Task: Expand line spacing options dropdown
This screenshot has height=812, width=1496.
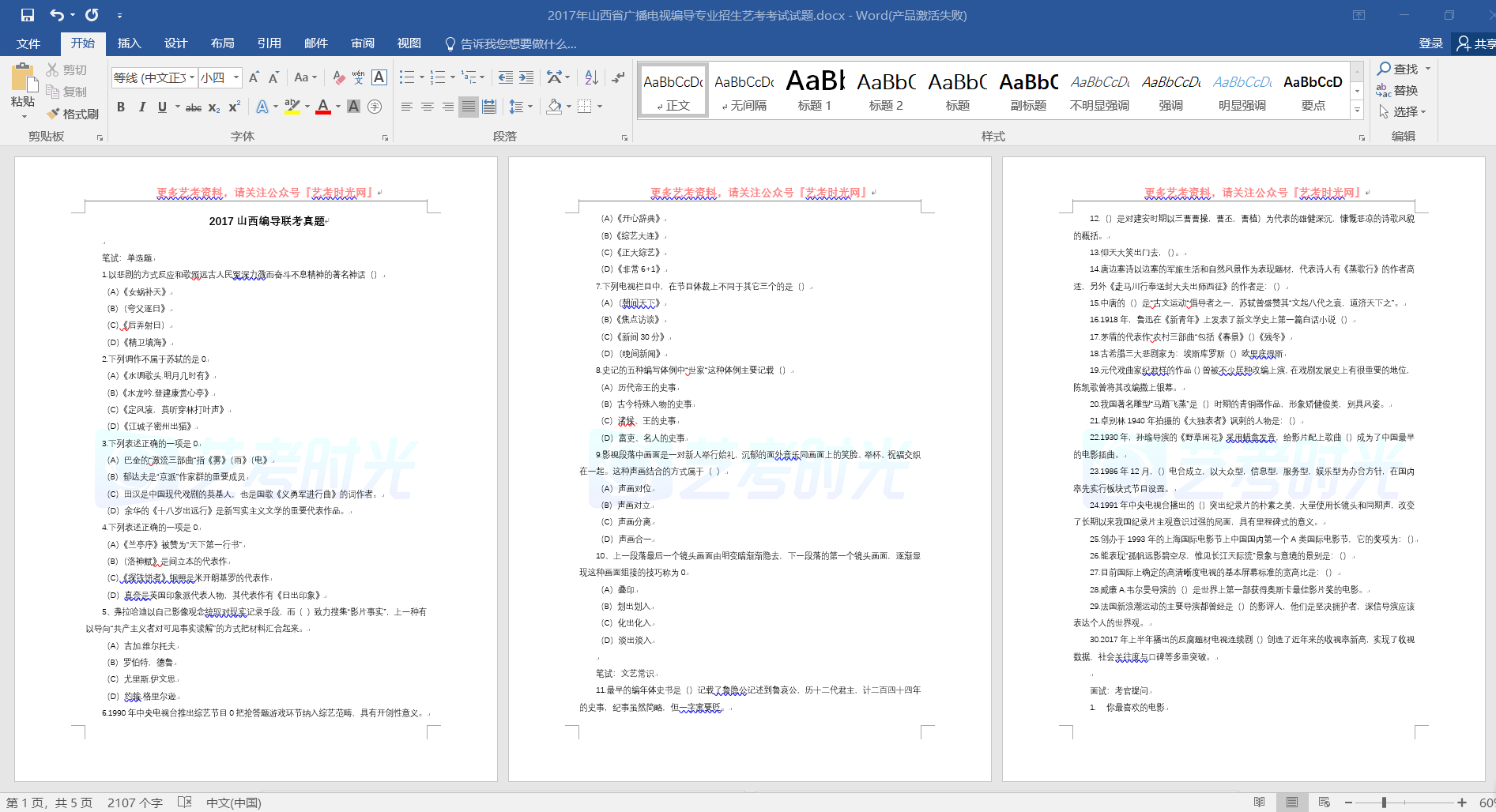Action: (x=530, y=107)
